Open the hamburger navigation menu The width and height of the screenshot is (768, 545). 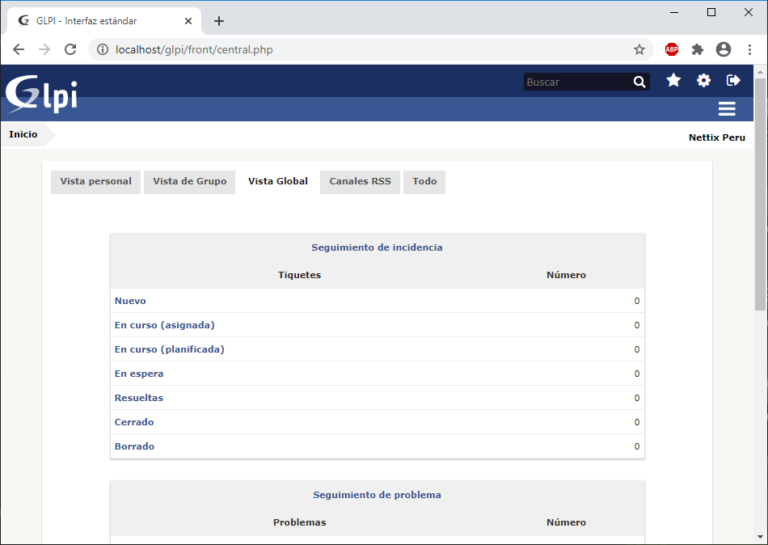tap(727, 109)
